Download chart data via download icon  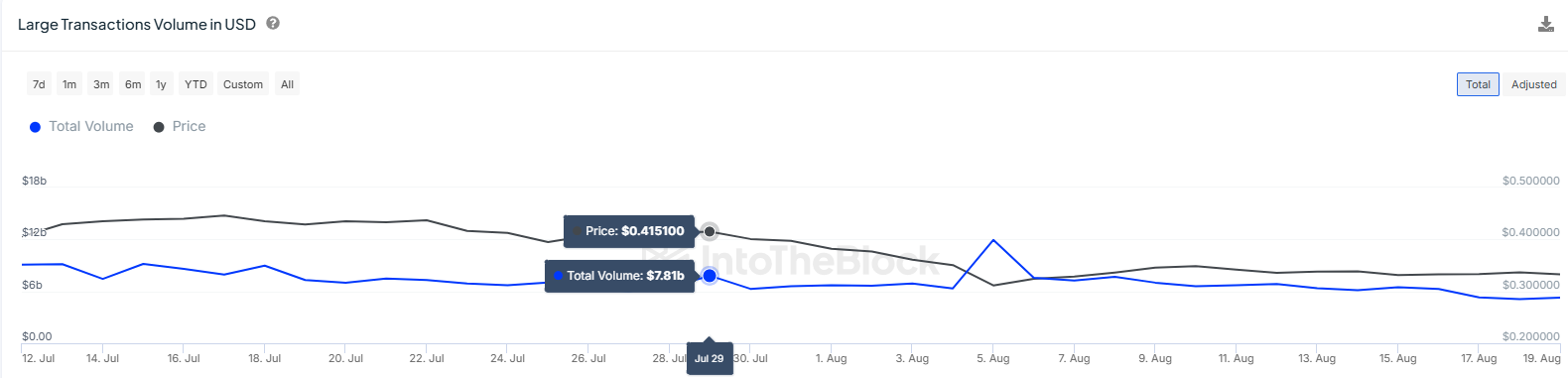[x=1545, y=24]
